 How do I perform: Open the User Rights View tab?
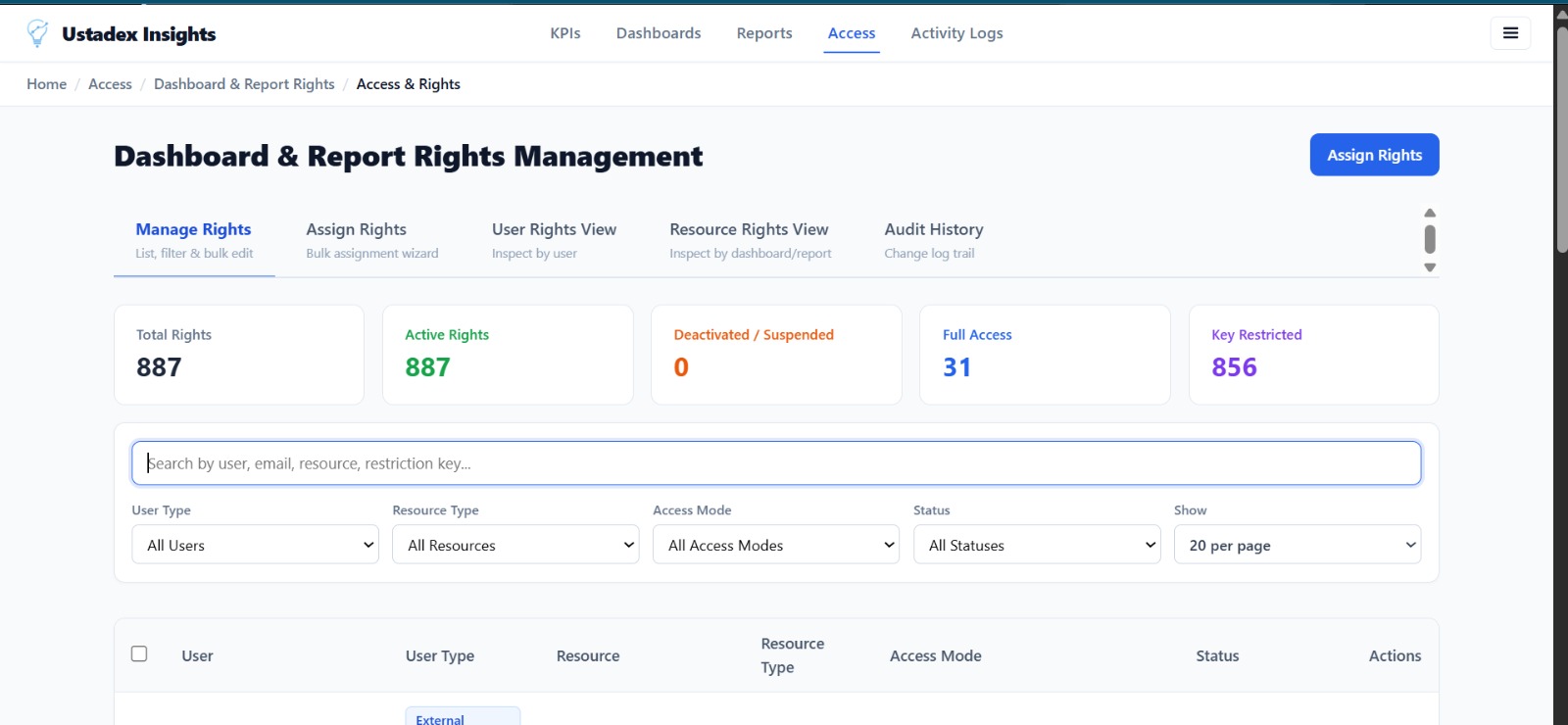tap(554, 241)
